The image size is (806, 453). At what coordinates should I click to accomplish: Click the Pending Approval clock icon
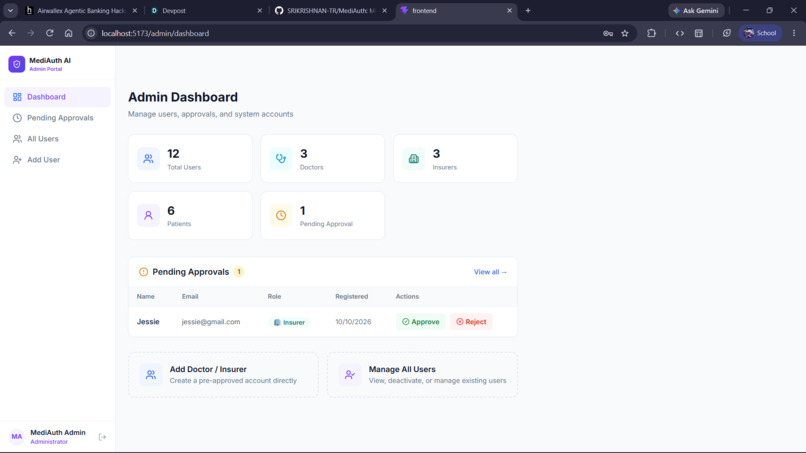(x=281, y=215)
